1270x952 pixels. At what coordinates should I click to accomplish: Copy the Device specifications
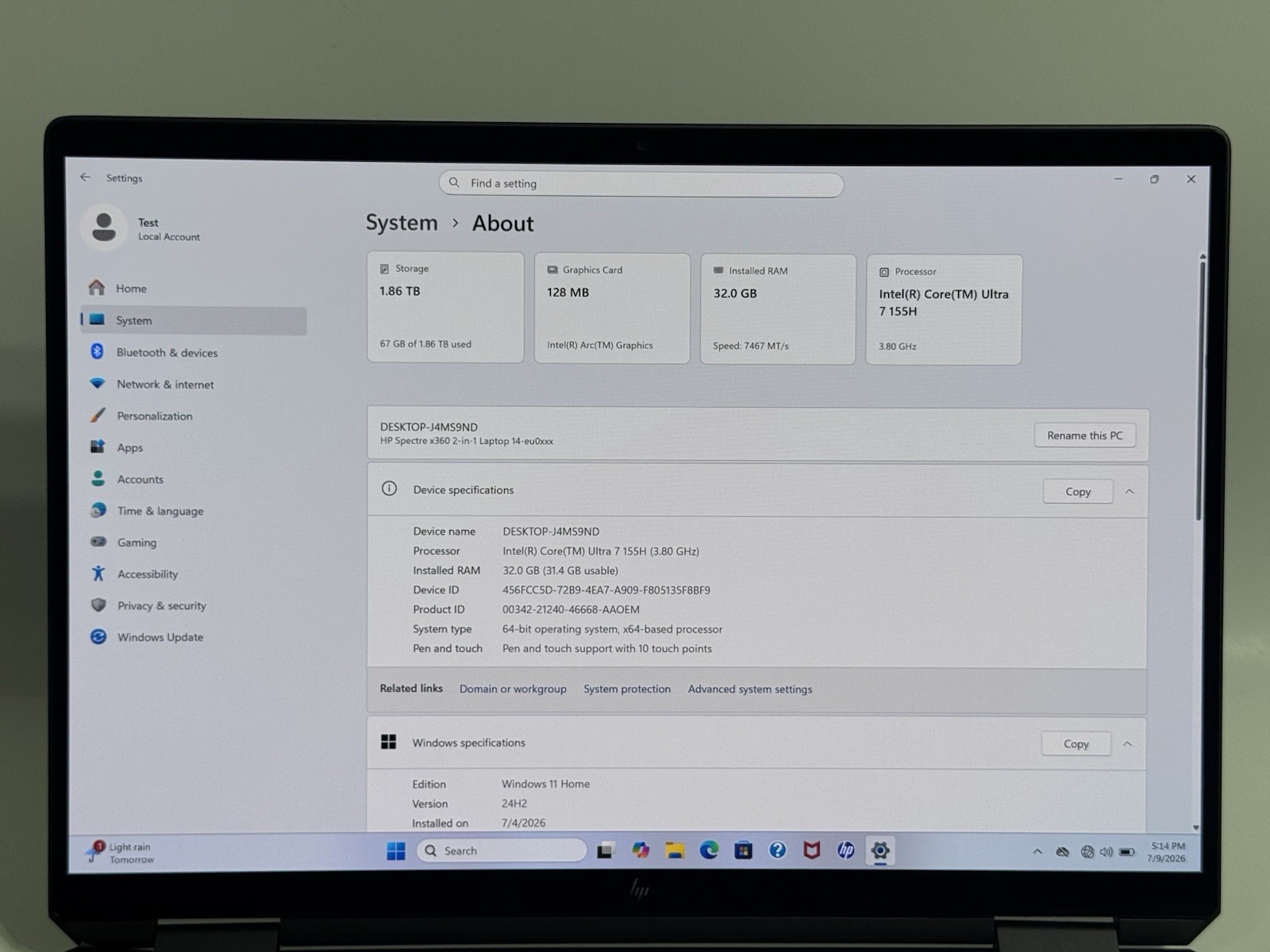point(1078,492)
